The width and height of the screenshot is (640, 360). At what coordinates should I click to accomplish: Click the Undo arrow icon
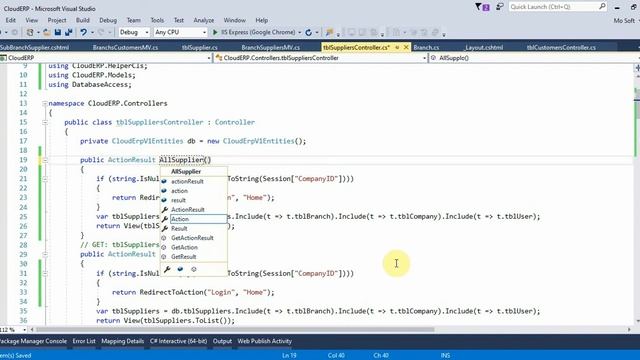[83, 32]
